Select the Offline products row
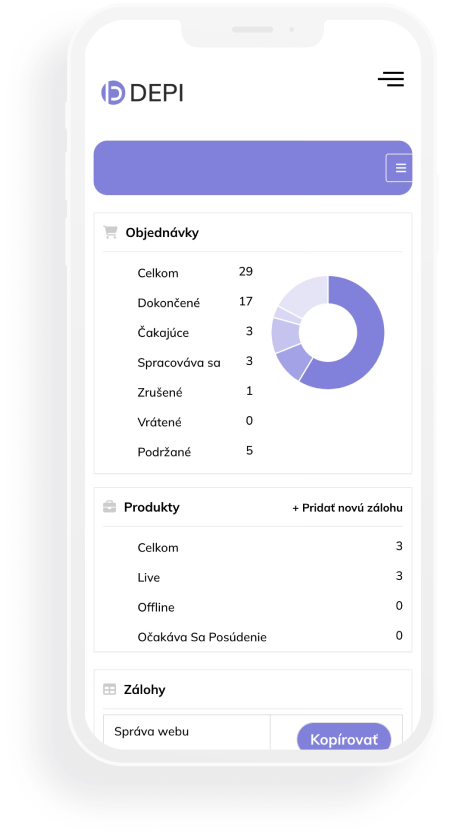 point(270,607)
